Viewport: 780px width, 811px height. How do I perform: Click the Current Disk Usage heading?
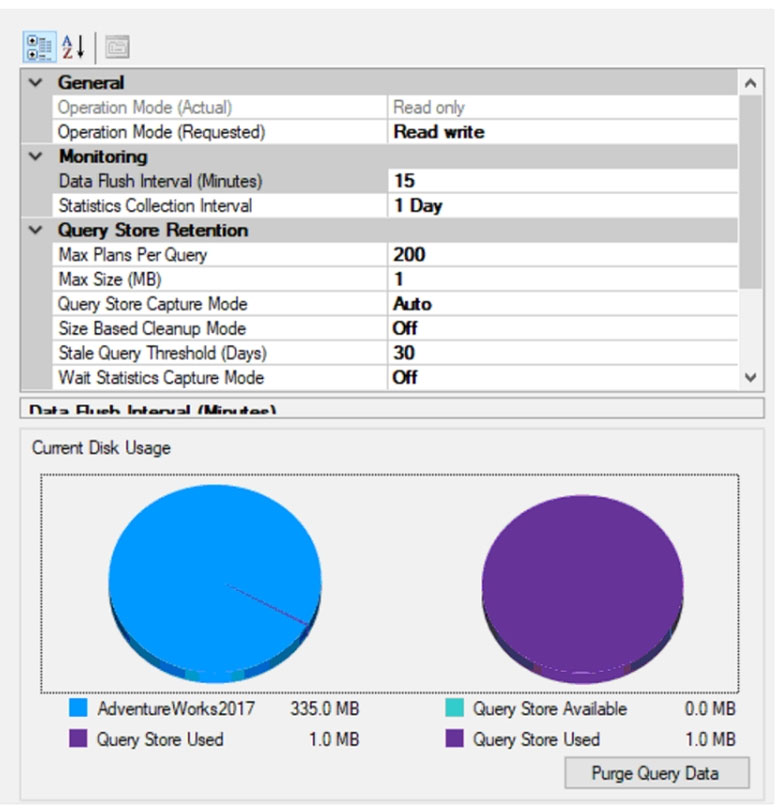click(101, 447)
